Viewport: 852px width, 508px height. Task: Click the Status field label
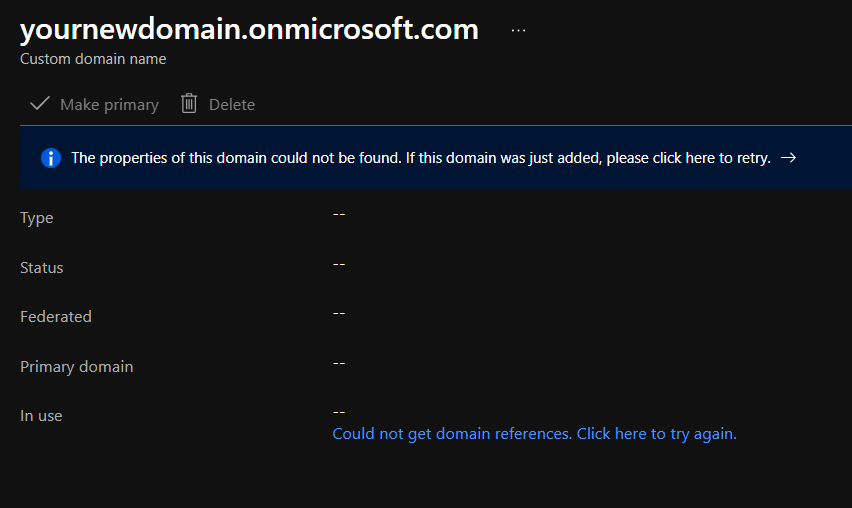click(42, 268)
